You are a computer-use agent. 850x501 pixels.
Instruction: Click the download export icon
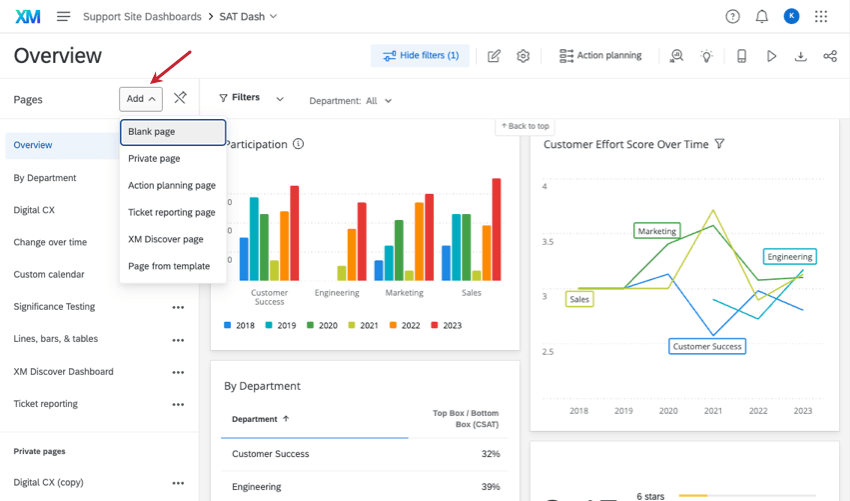pyautogui.click(x=801, y=56)
